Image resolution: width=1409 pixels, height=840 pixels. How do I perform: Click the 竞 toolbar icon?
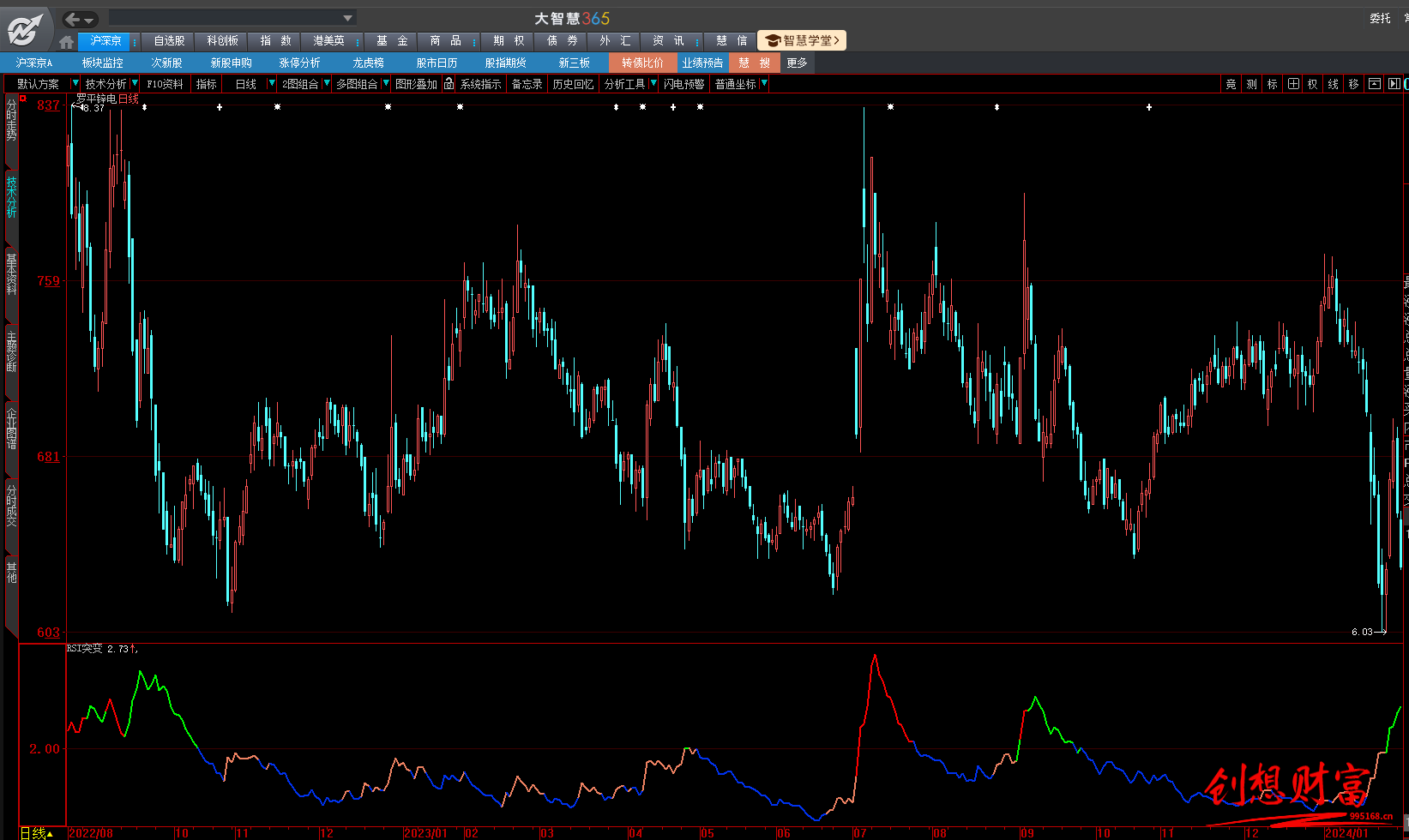tap(1231, 84)
